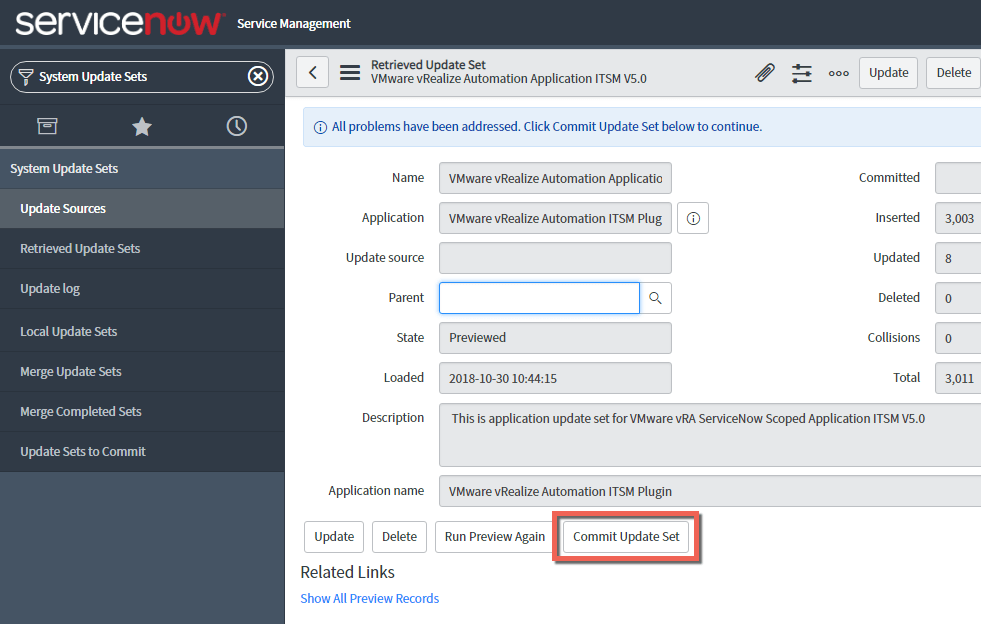Open the more options ellipsis icon
Viewport: 981px width, 624px height.
coord(839,73)
